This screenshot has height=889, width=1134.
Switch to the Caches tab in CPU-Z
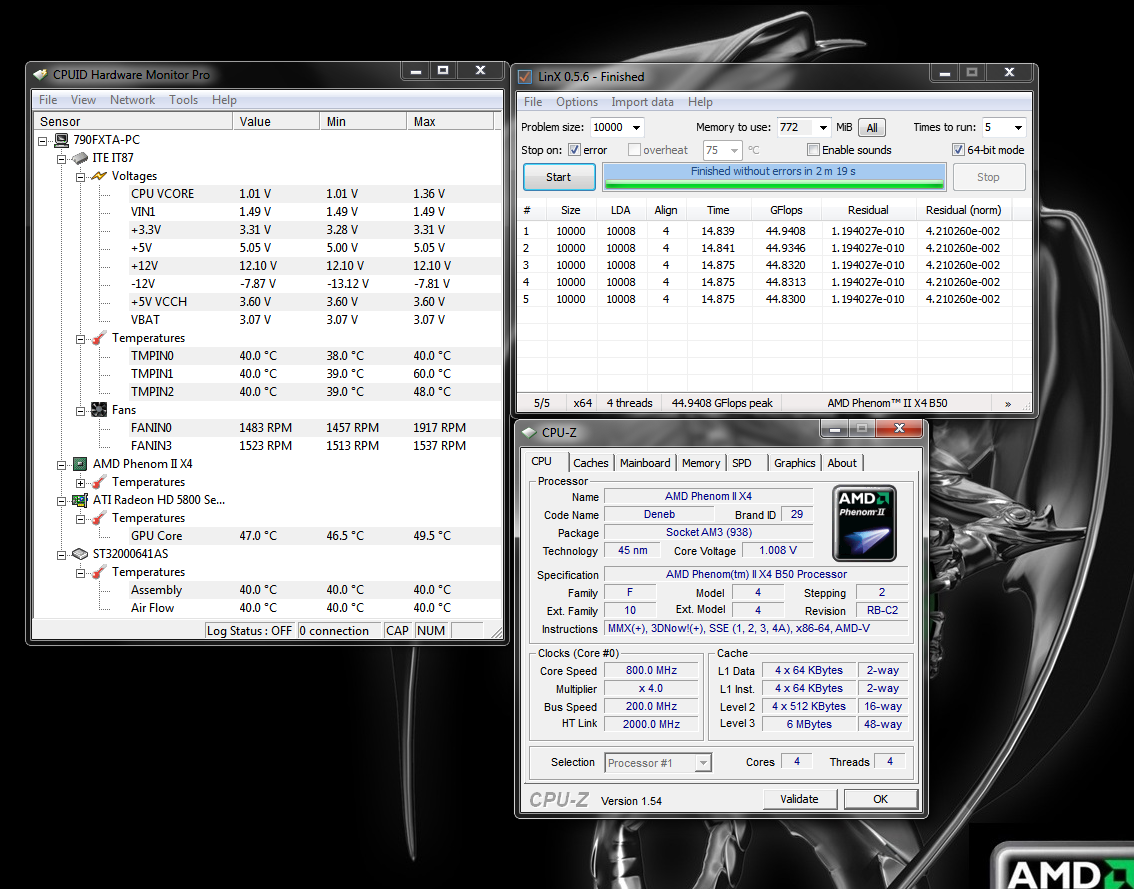591,463
